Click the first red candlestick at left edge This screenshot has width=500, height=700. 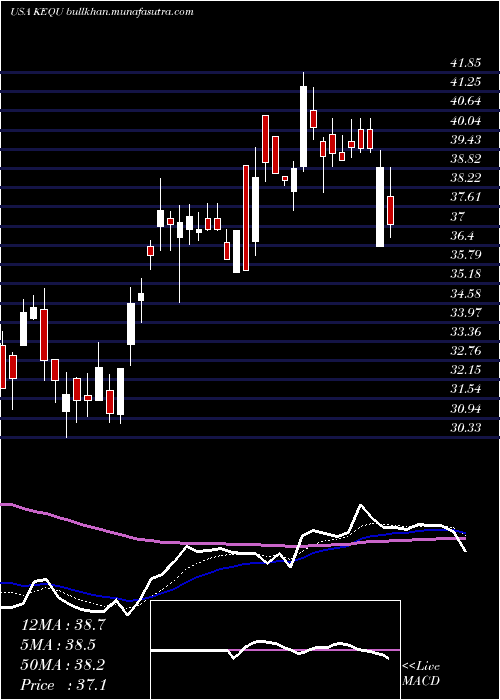pos(3,367)
